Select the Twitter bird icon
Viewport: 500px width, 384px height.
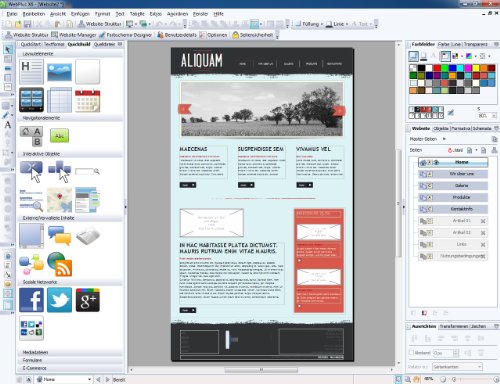click(59, 300)
